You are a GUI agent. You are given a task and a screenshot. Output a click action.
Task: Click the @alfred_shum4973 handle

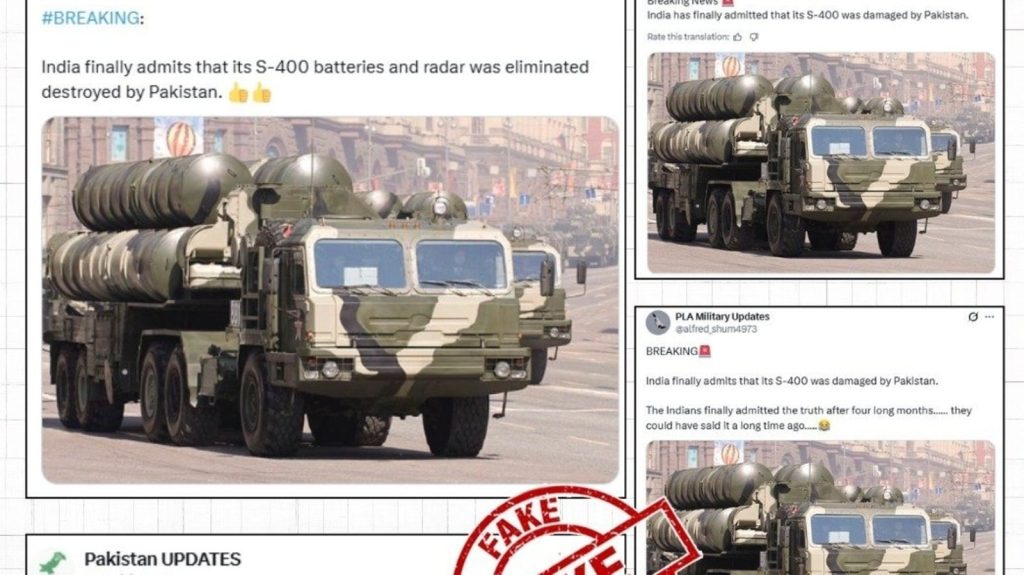point(716,329)
